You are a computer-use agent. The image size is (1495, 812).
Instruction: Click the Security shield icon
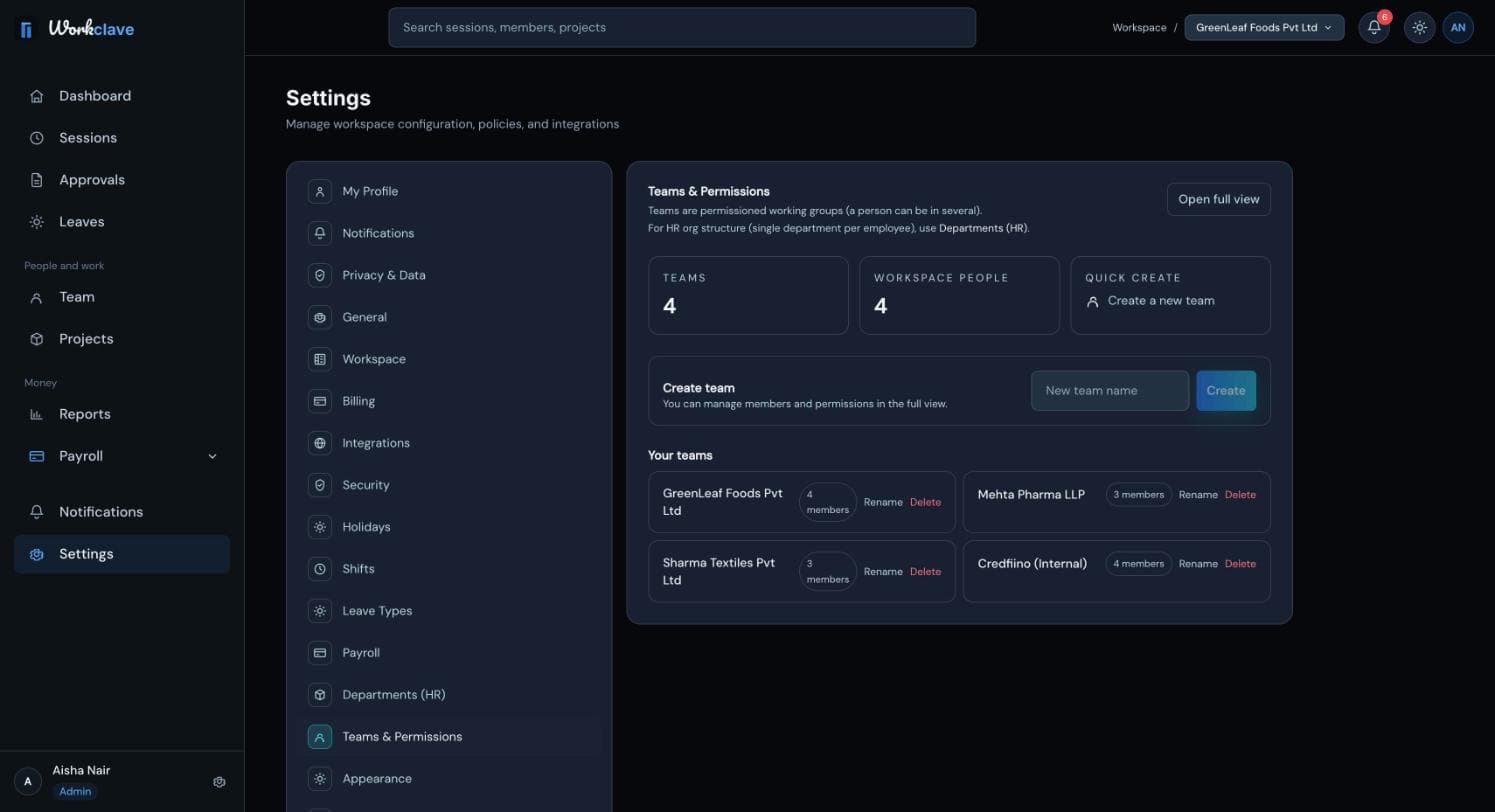point(320,485)
